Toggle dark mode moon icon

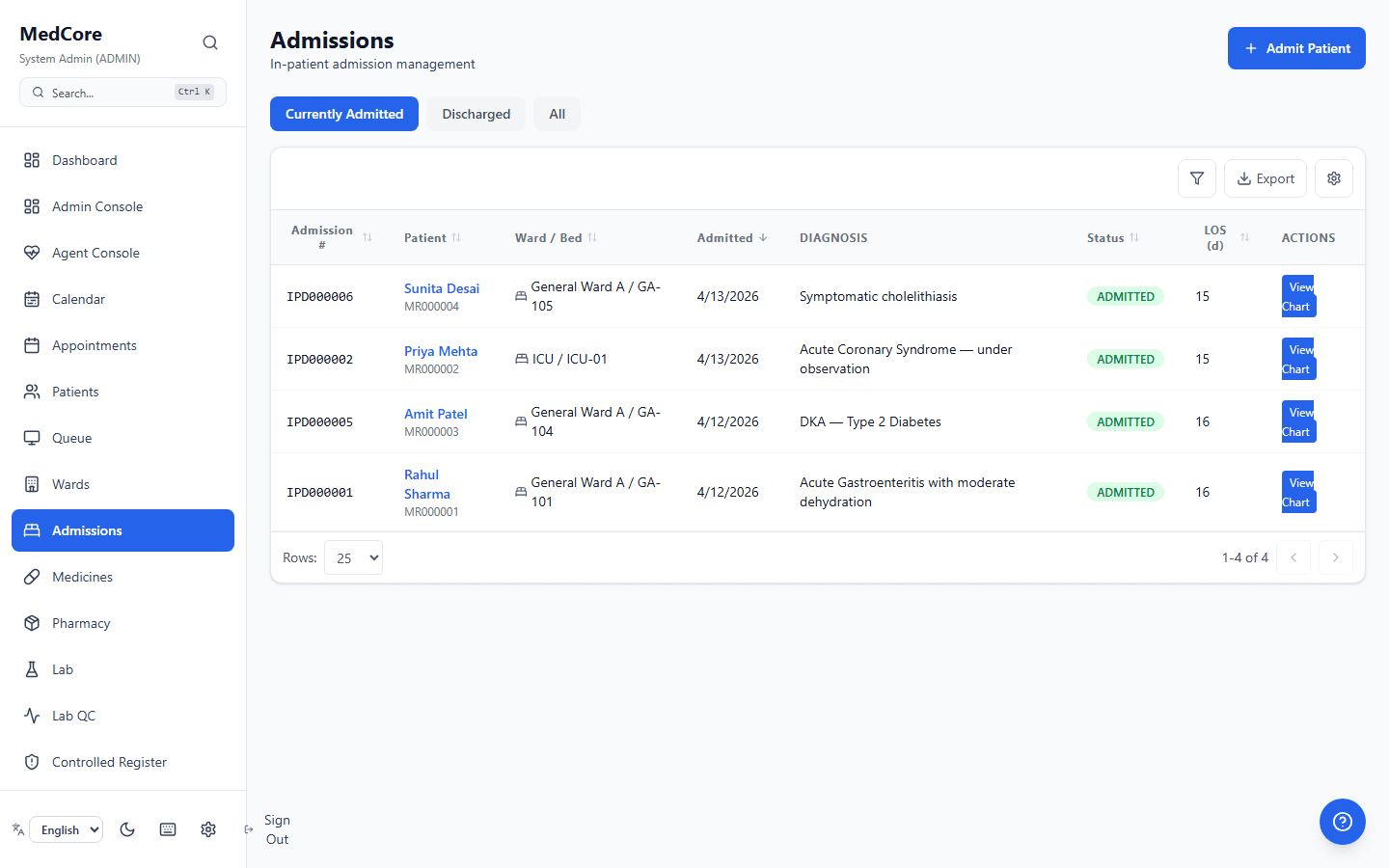point(127,829)
